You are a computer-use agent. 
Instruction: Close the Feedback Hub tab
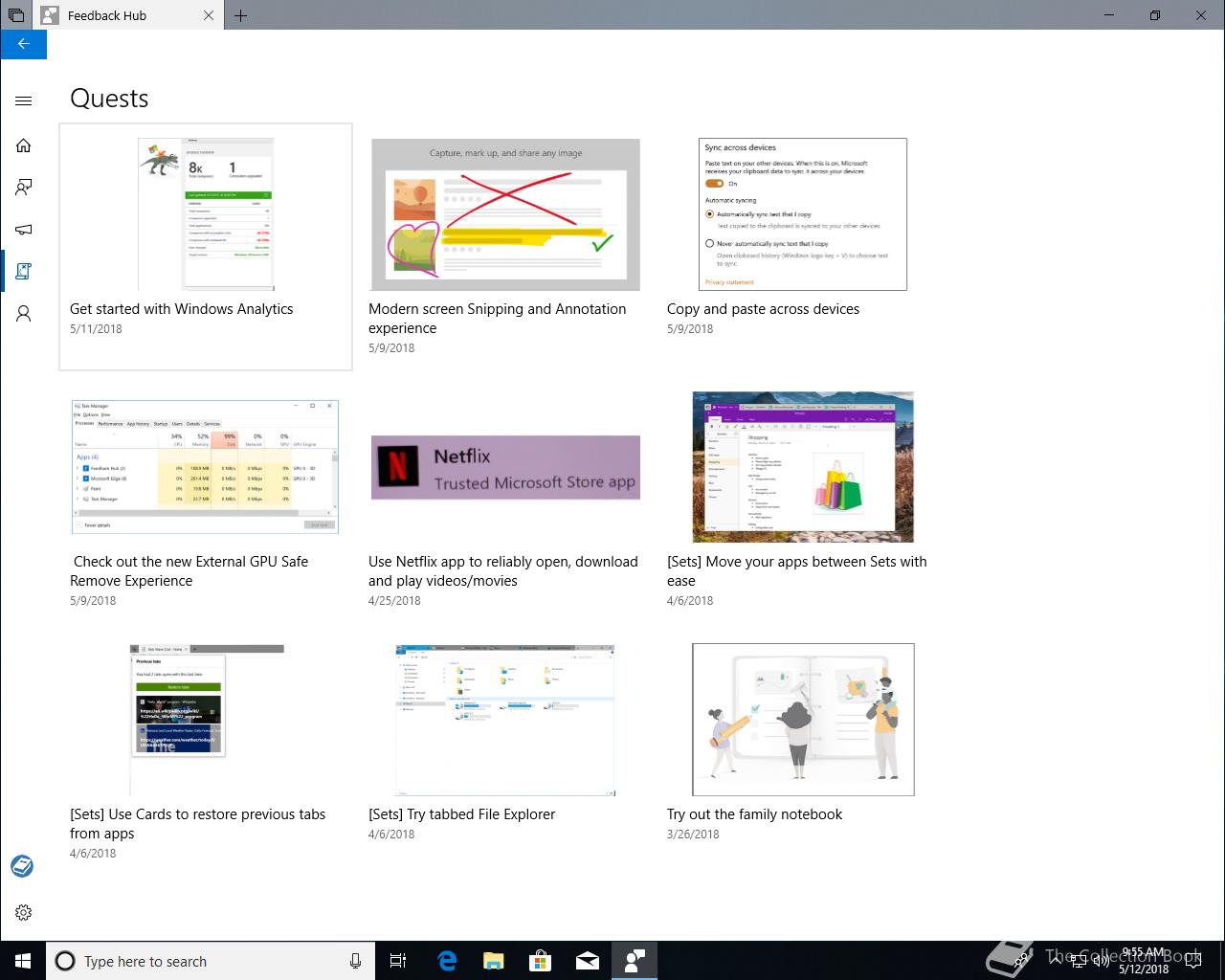[x=210, y=15]
